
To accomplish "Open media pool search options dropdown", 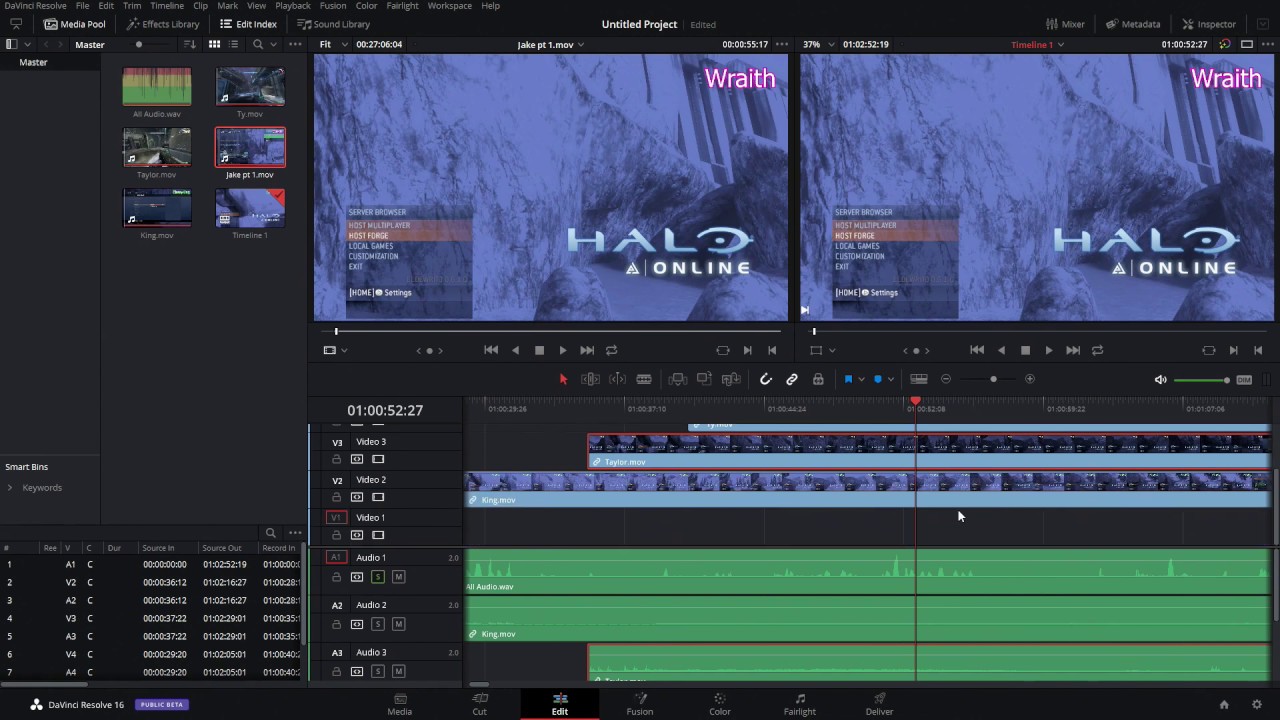I will pyautogui.click(x=272, y=45).
